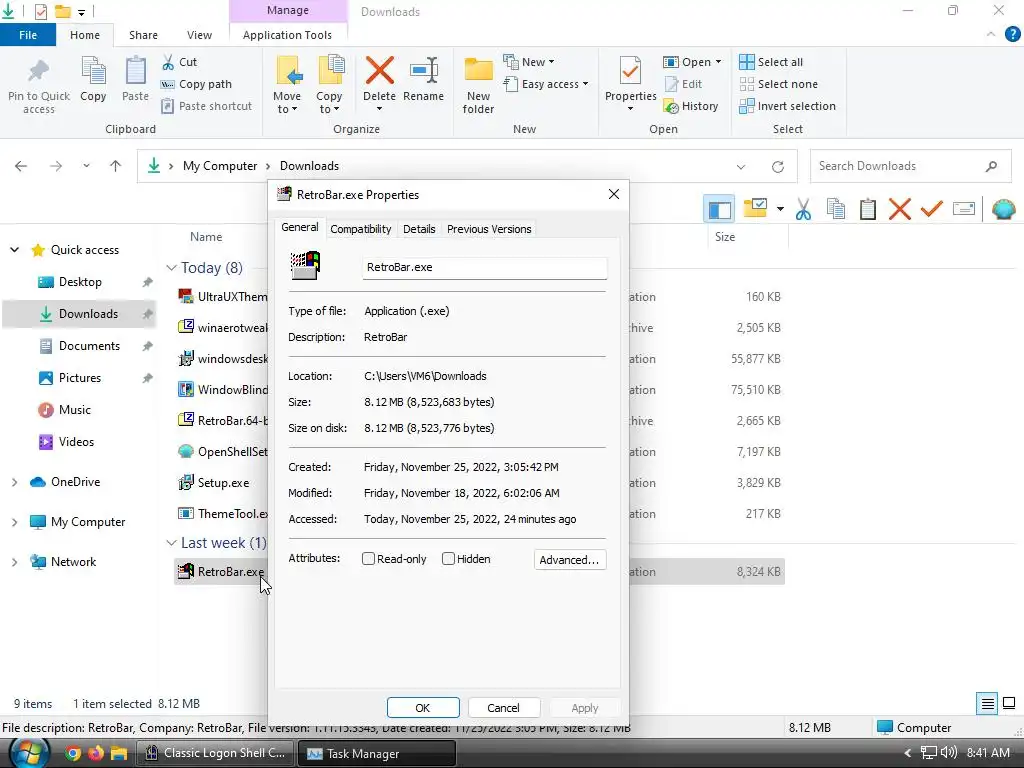Viewport: 1024px width, 768px height.
Task: Click the Start orb button
Action: (29, 753)
